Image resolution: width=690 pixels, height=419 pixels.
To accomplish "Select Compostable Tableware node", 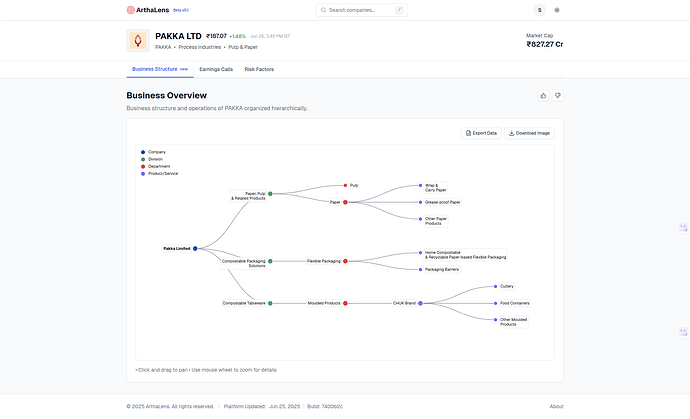I will tap(270, 303).
